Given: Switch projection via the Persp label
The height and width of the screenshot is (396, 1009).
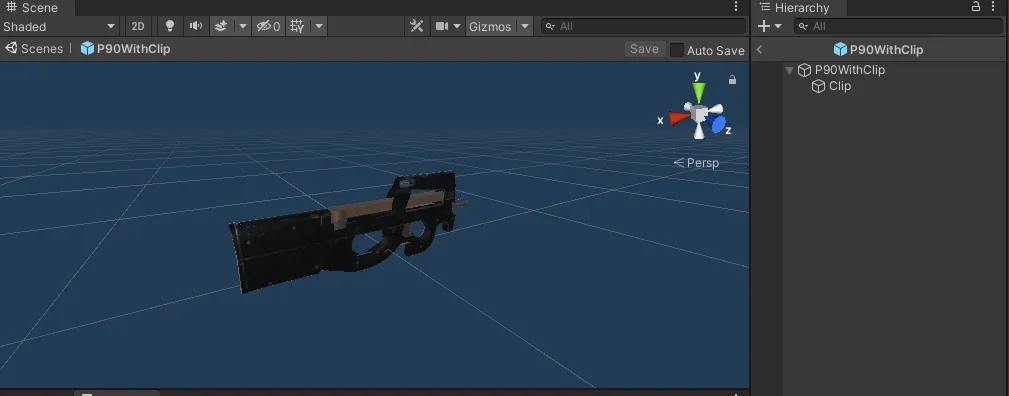Looking at the screenshot, I should point(696,163).
